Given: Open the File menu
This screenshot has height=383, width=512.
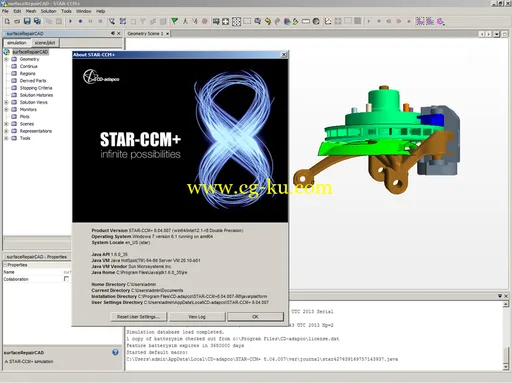Looking at the screenshot, I should (x=5, y=11).
